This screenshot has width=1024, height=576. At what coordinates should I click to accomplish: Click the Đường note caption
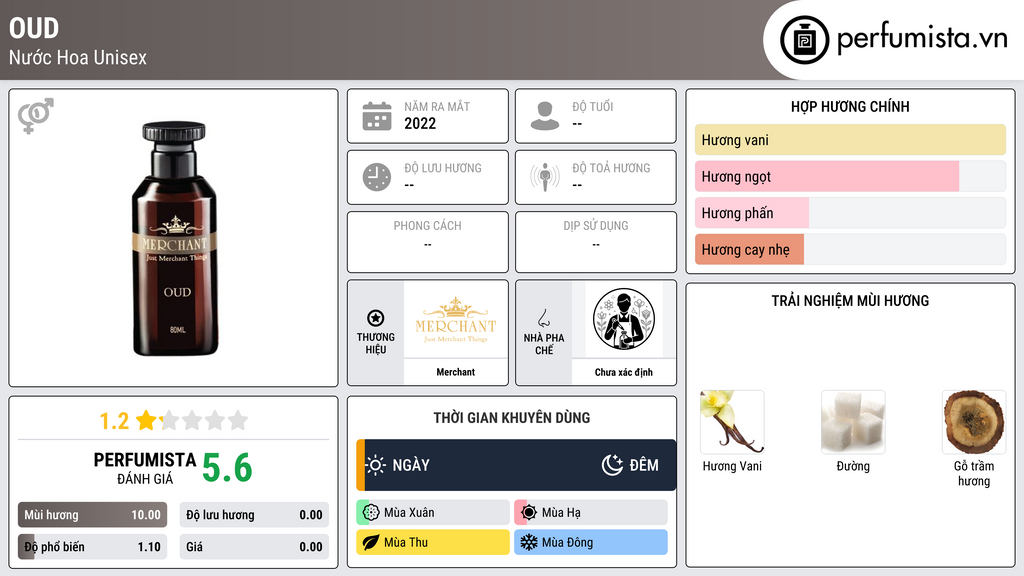[853, 466]
